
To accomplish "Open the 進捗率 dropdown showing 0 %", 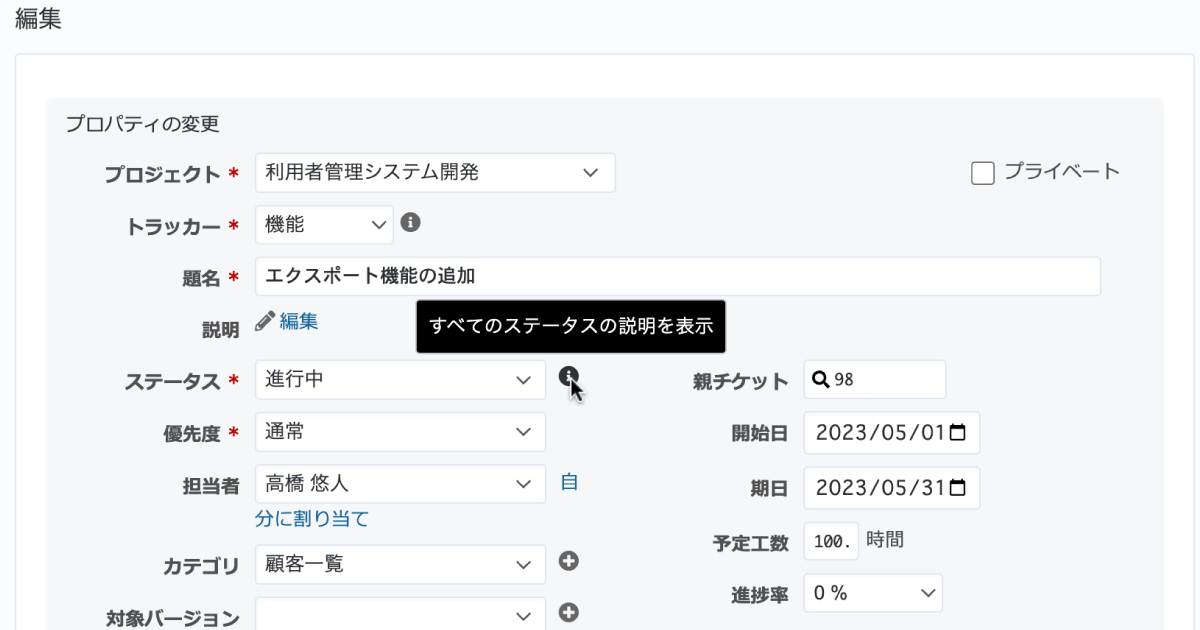I will pyautogui.click(x=873, y=593).
